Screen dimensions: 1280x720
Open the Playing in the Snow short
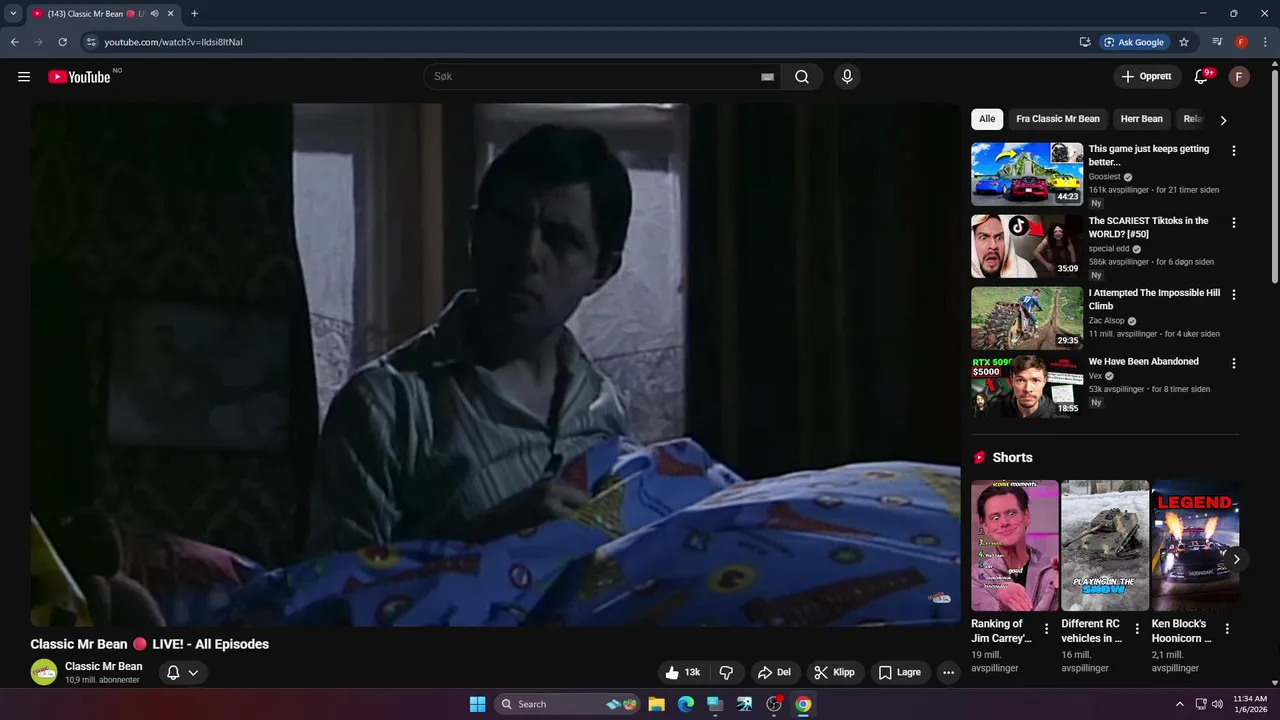tap(1105, 546)
